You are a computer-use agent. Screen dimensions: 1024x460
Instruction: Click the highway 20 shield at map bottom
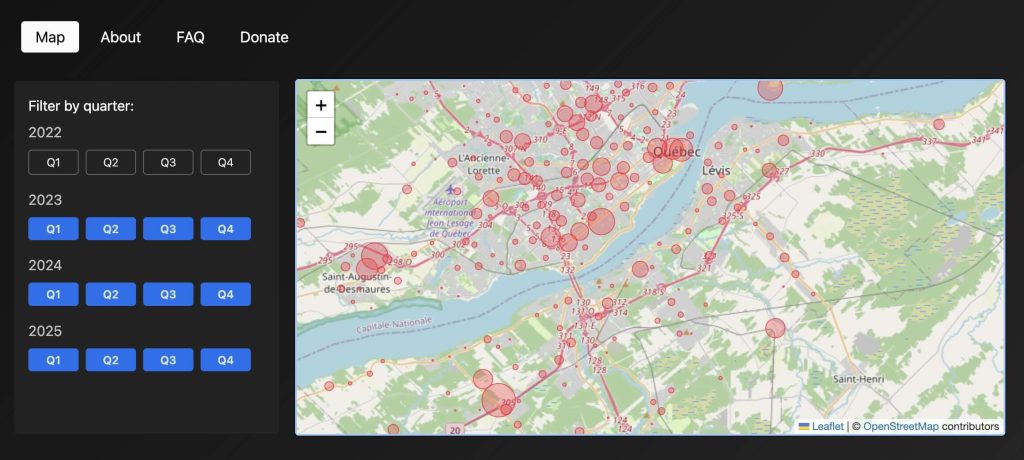tap(455, 429)
